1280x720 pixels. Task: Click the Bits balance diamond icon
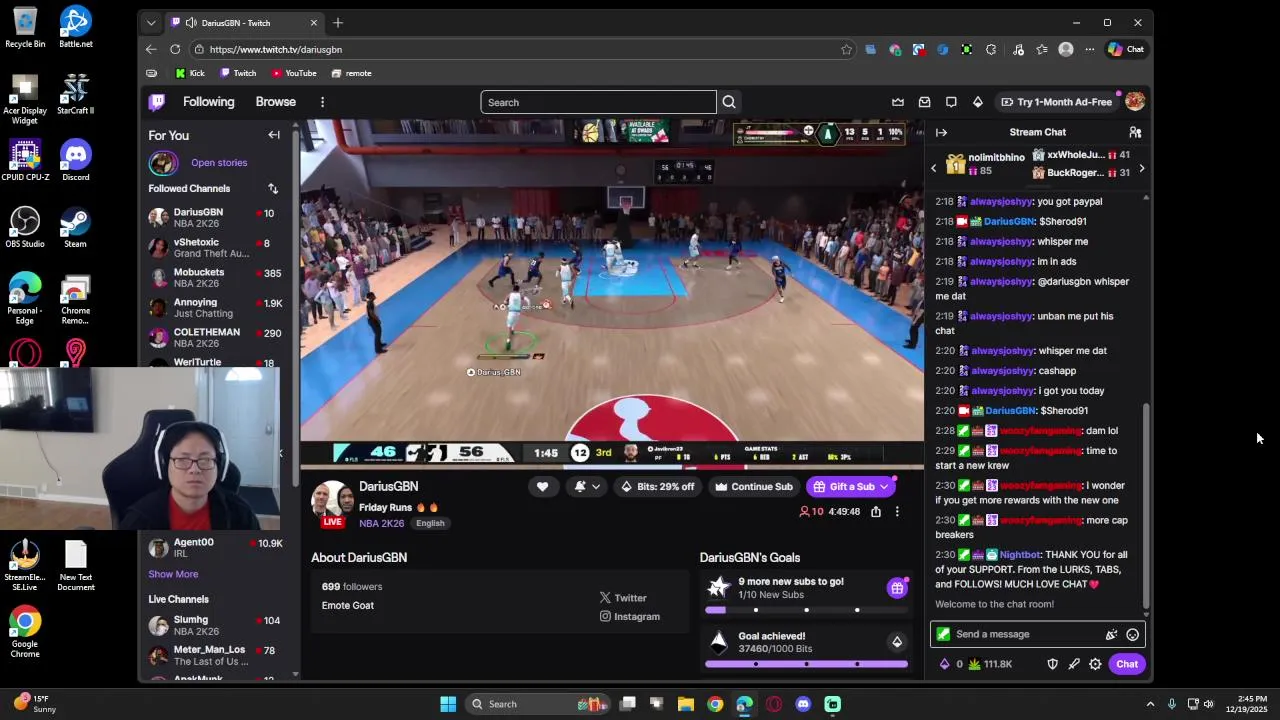click(944, 664)
